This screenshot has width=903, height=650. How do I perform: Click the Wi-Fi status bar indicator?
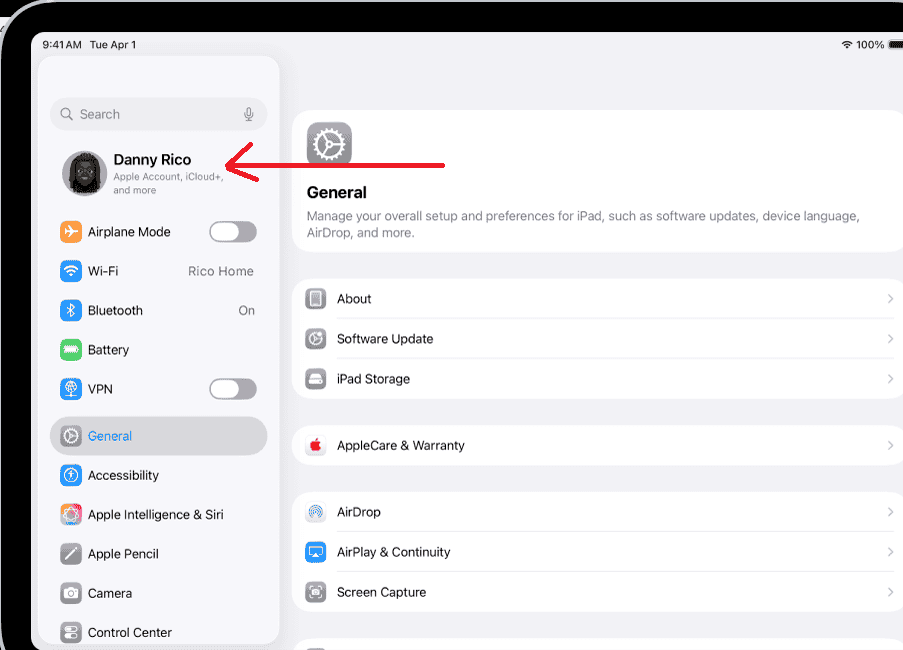847,44
